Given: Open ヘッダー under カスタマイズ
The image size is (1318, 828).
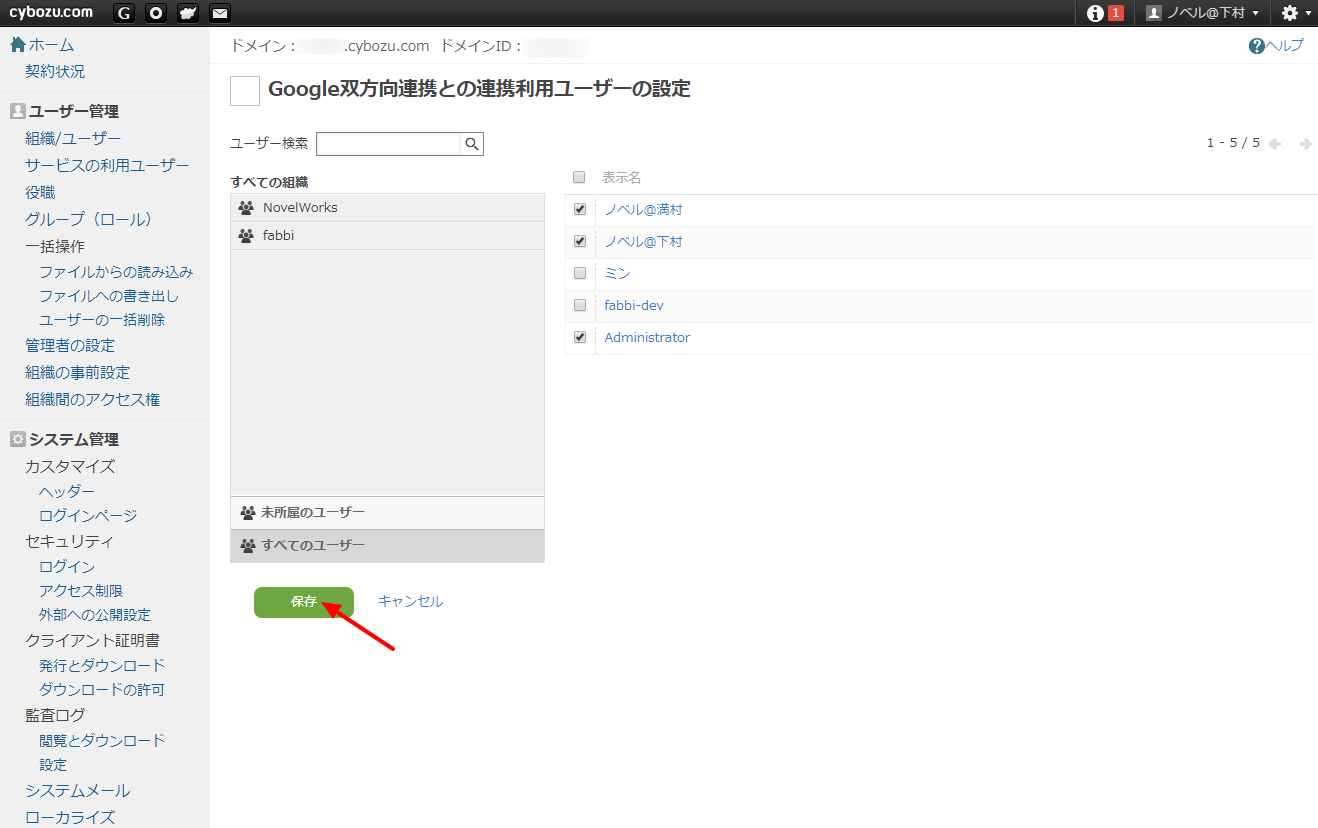Looking at the screenshot, I should coord(67,492).
